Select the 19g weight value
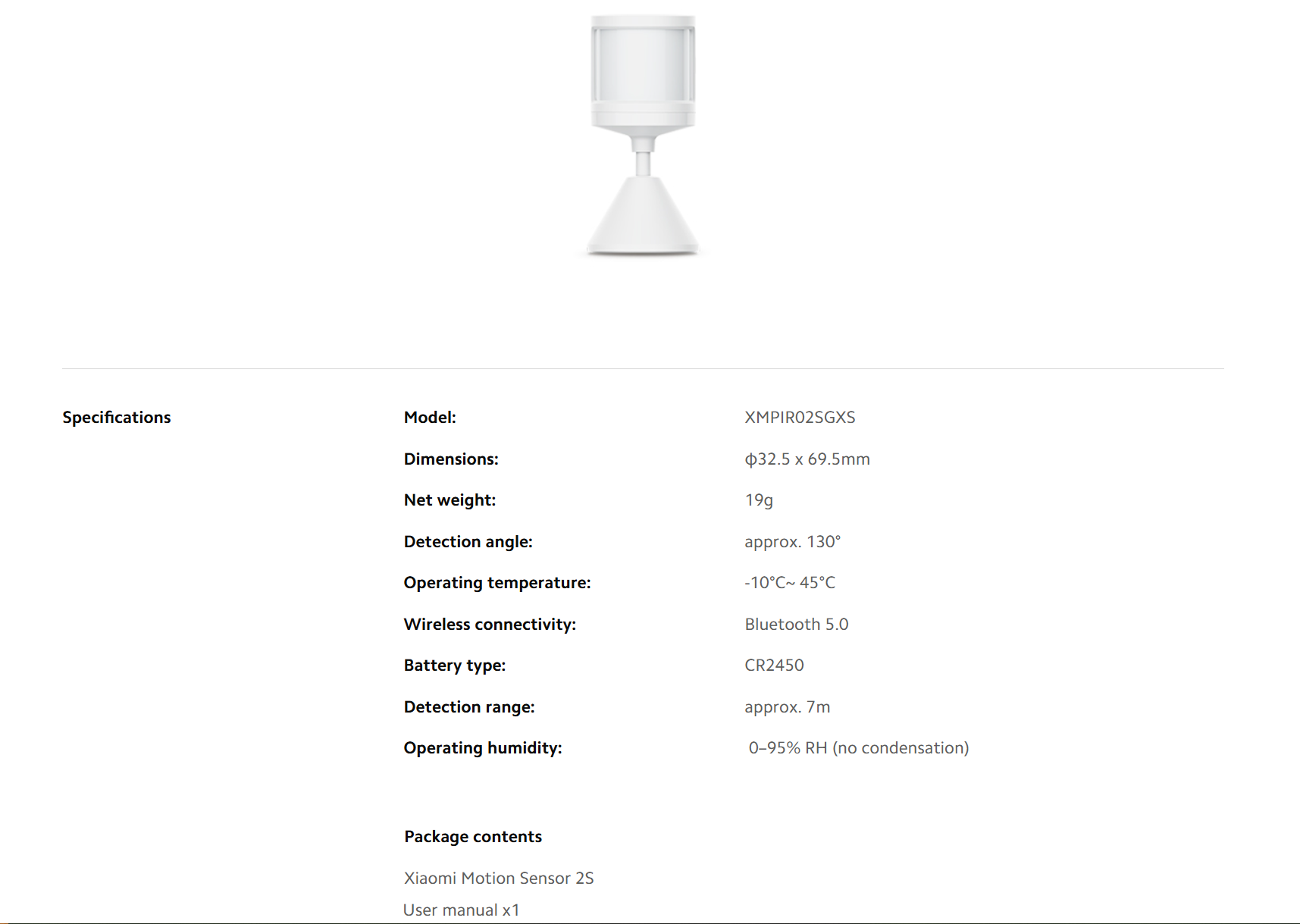The image size is (1300, 924). [x=759, y=500]
